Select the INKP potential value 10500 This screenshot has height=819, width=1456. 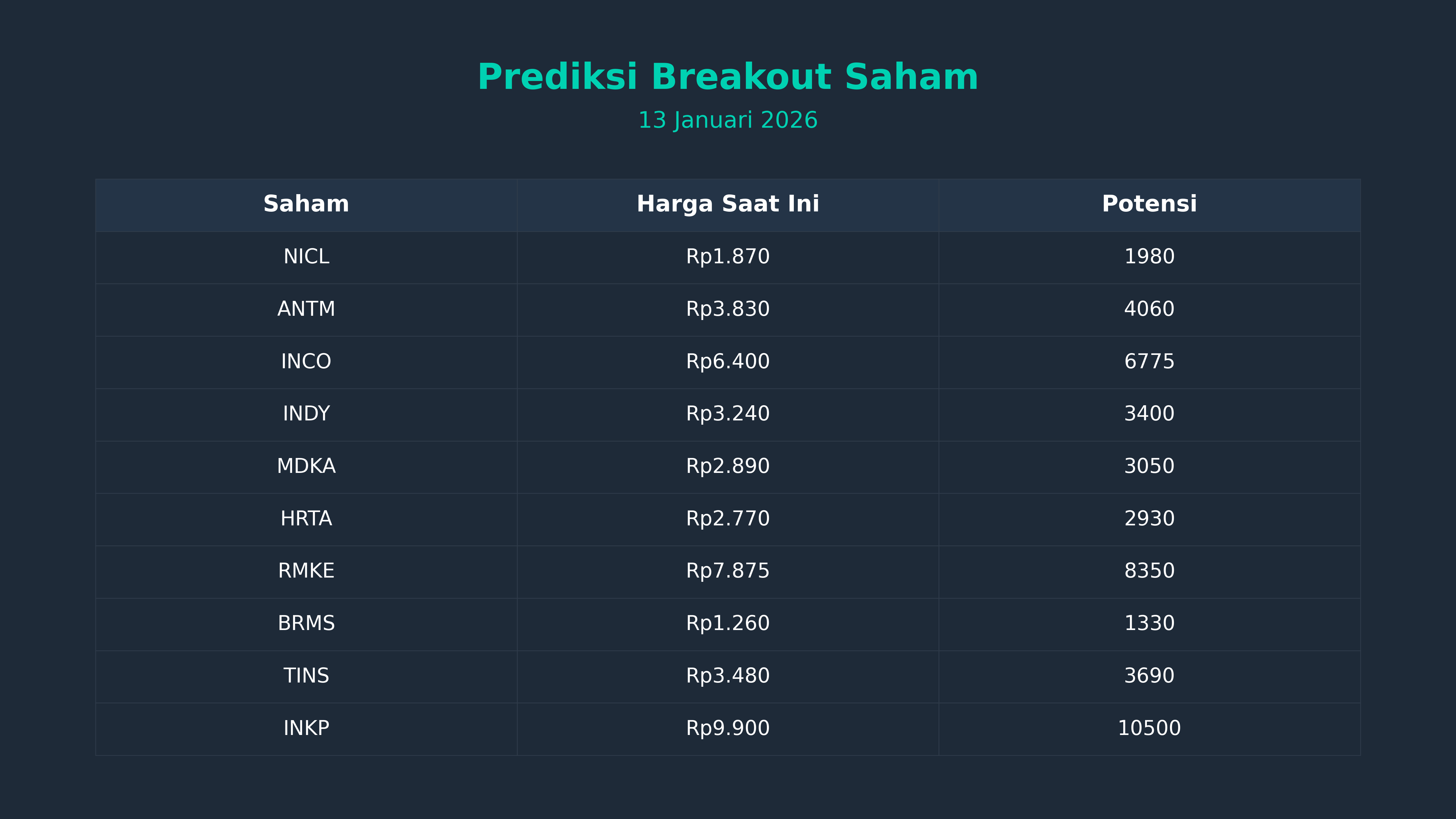(1149, 728)
